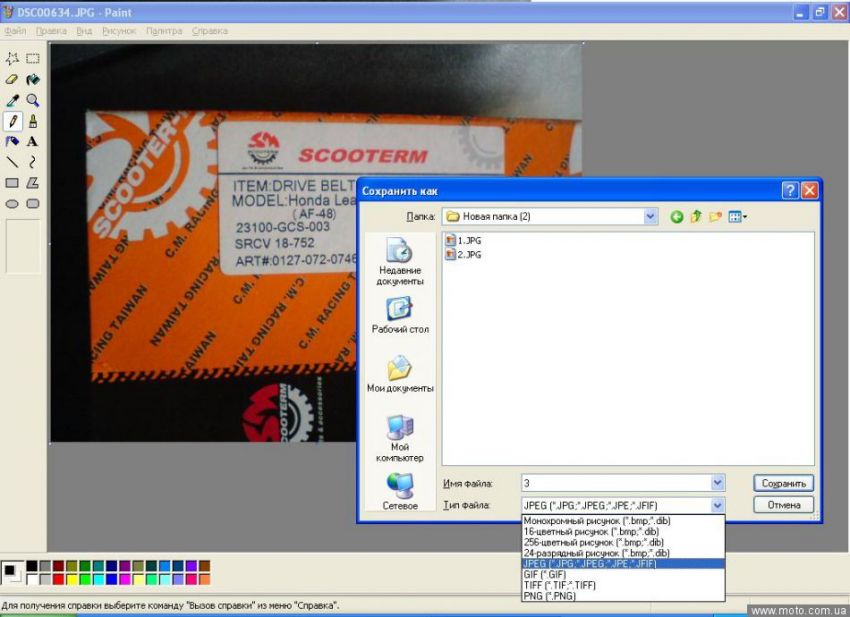Open the Вид menu

tap(84, 31)
